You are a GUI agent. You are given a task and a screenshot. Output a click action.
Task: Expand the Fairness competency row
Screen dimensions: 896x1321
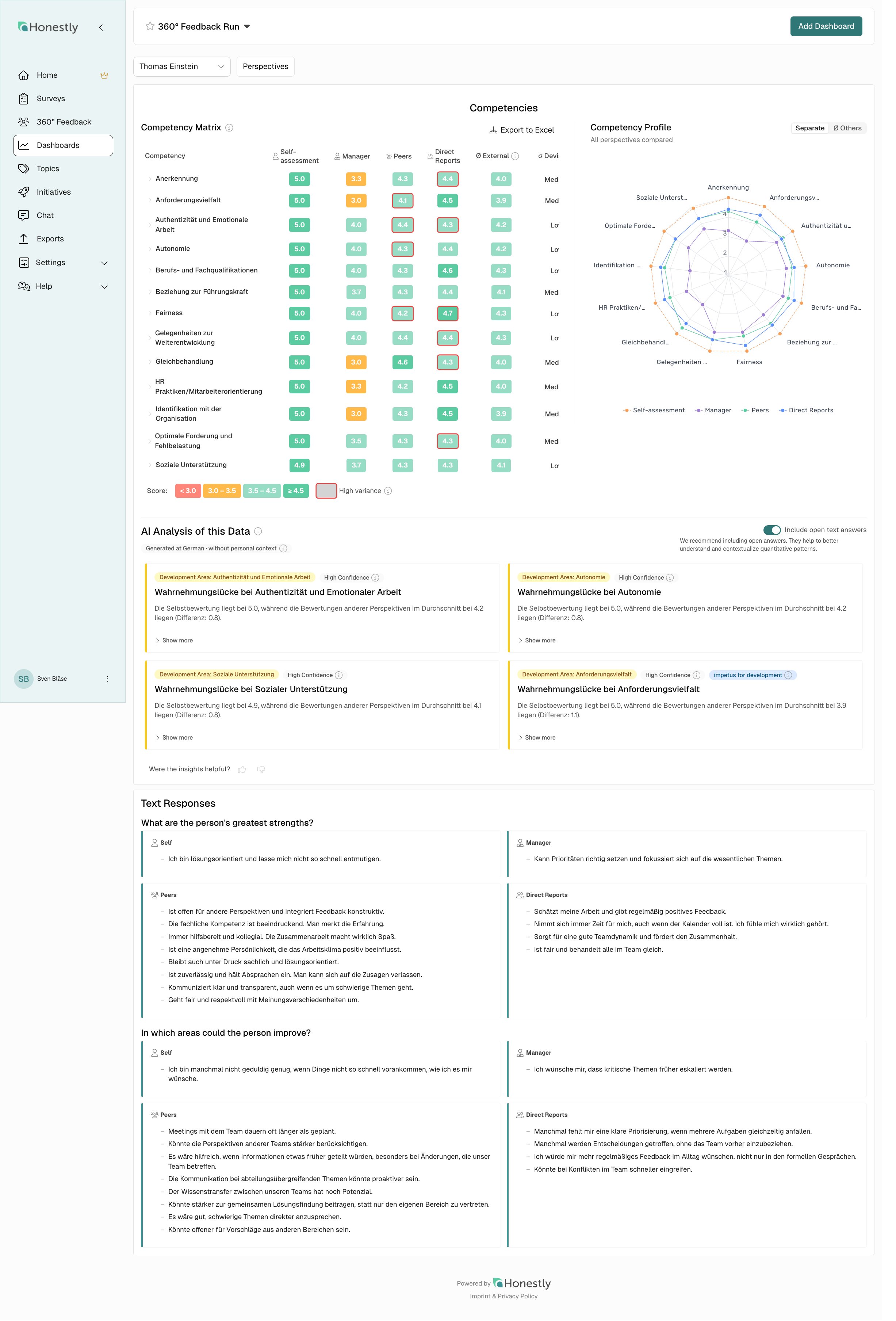coord(150,314)
